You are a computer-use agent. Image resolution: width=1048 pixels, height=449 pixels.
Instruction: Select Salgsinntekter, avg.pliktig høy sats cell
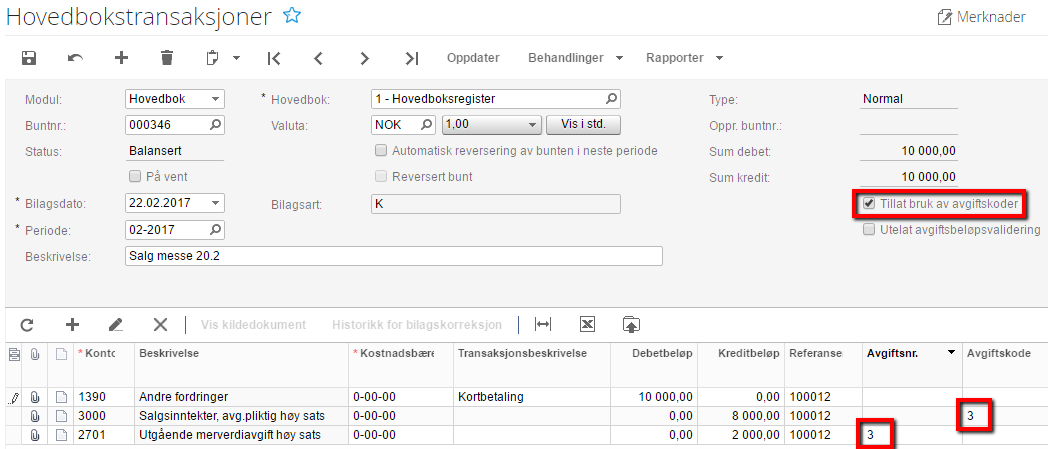(x=241, y=416)
